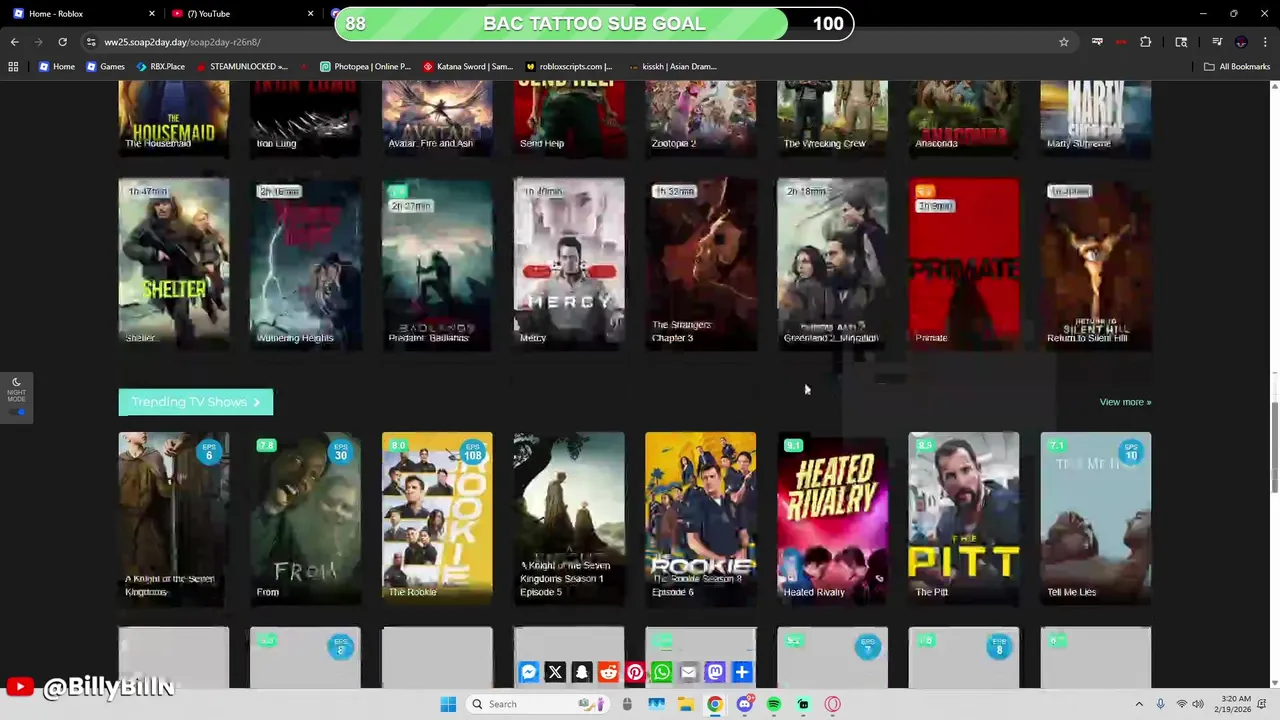Screen dimensions: 1280x720
Task: Reload the current page
Action: [x=62, y=42]
